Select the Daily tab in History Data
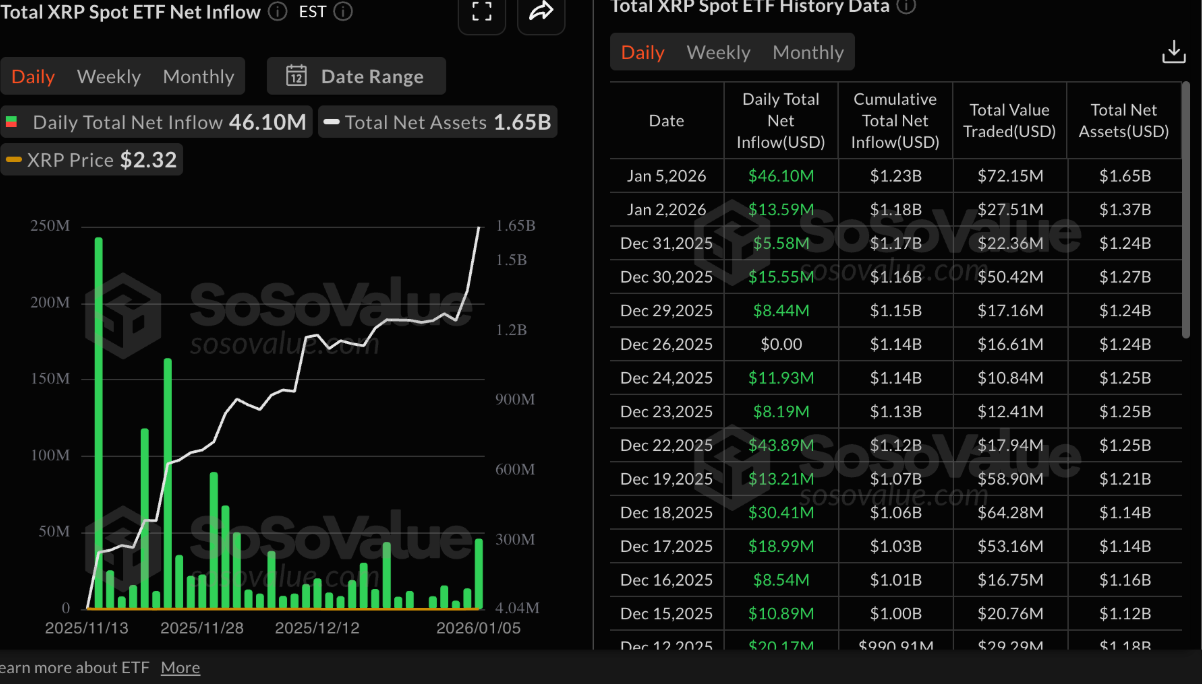 click(x=642, y=52)
